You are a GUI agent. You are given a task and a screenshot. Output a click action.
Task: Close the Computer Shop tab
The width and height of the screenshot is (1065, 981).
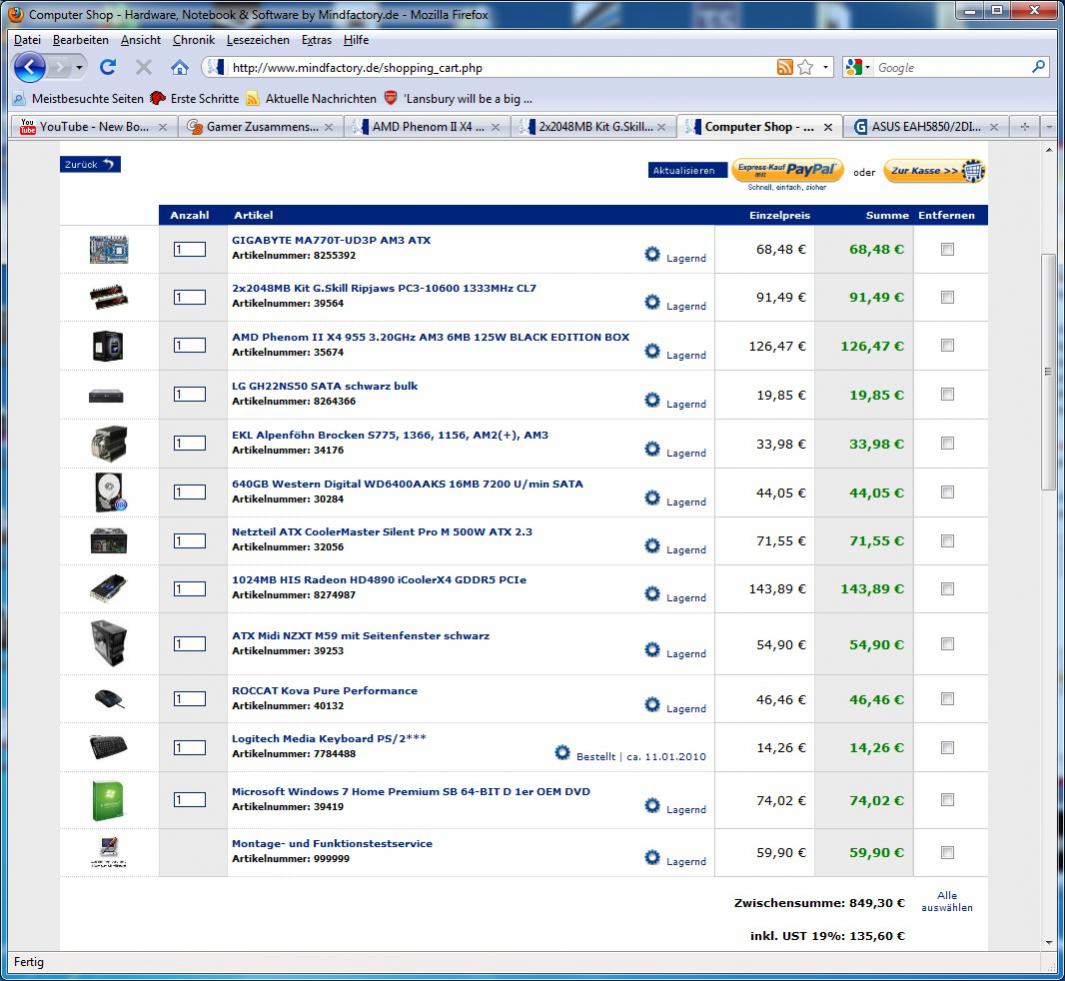pos(828,127)
